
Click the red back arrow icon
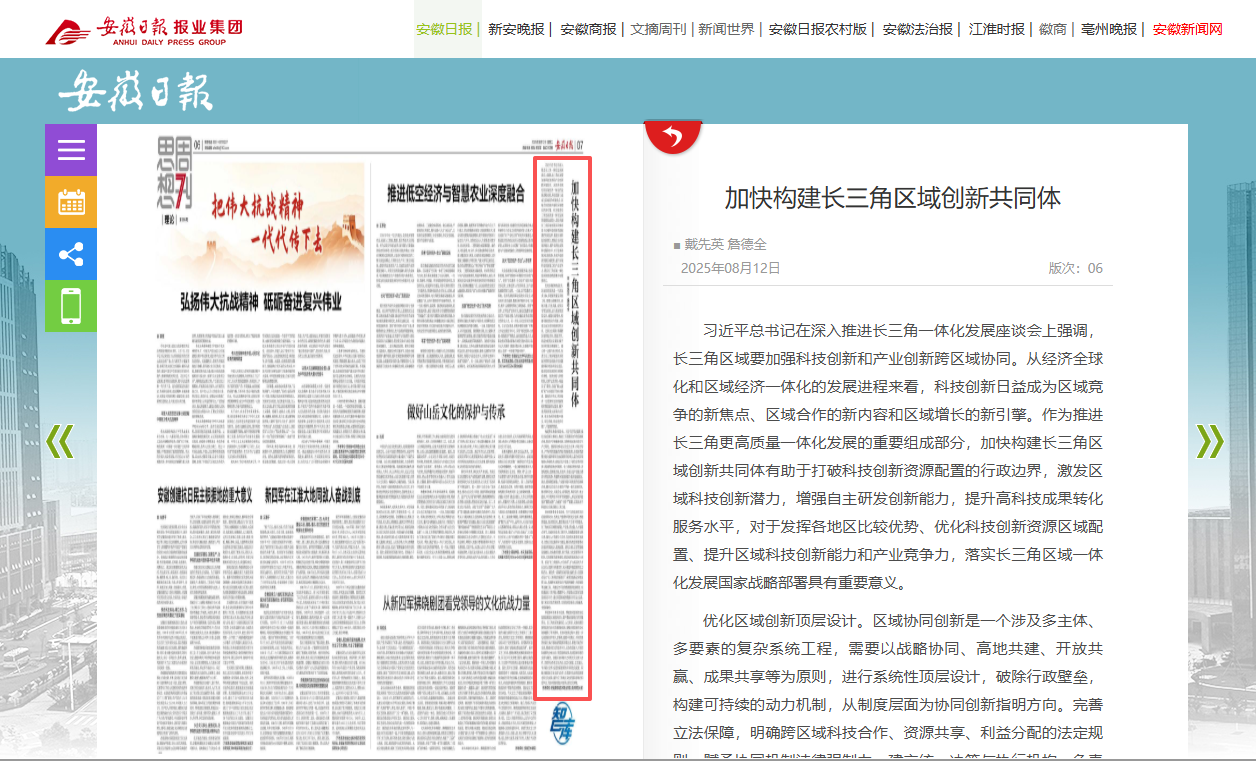672,136
